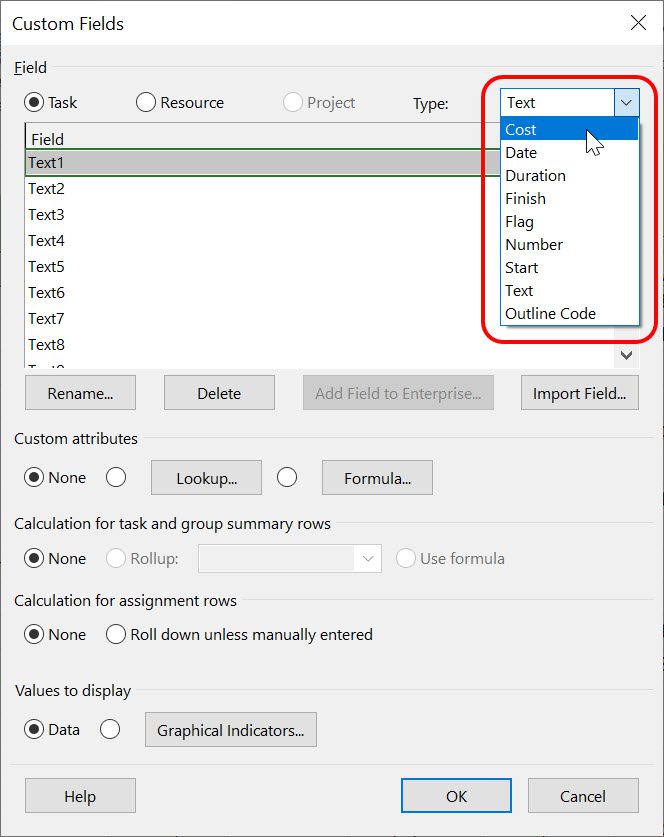664x837 pixels.
Task: Choose Start from the Type list
Action: coord(569,267)
